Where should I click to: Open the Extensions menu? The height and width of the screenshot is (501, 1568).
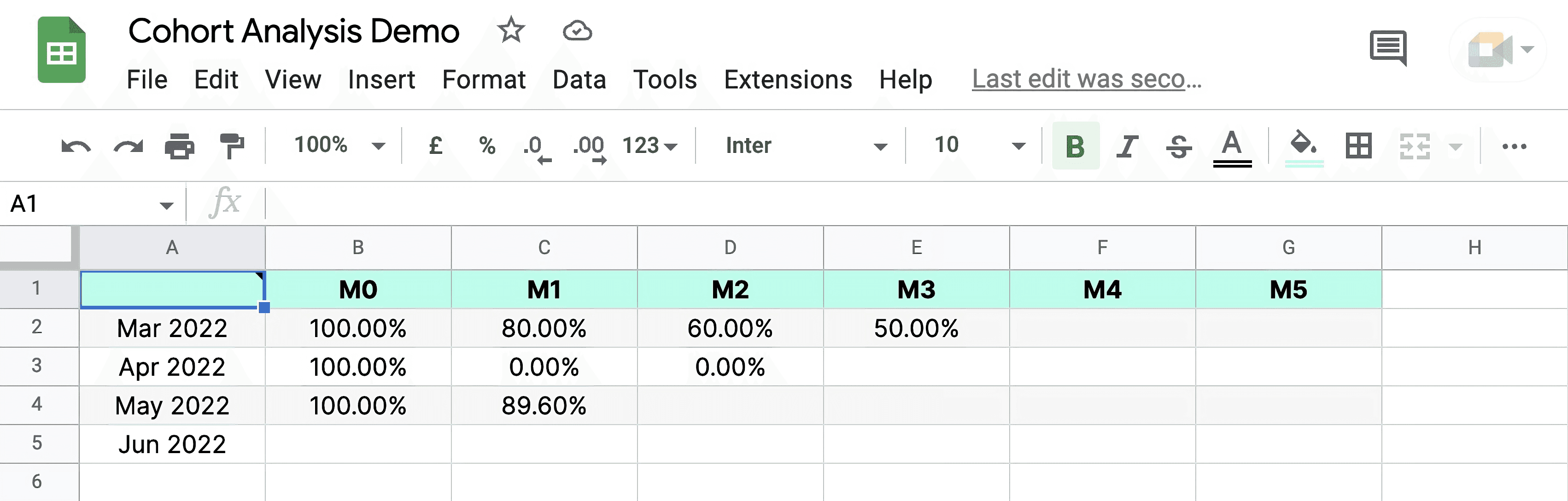[788, 80]
